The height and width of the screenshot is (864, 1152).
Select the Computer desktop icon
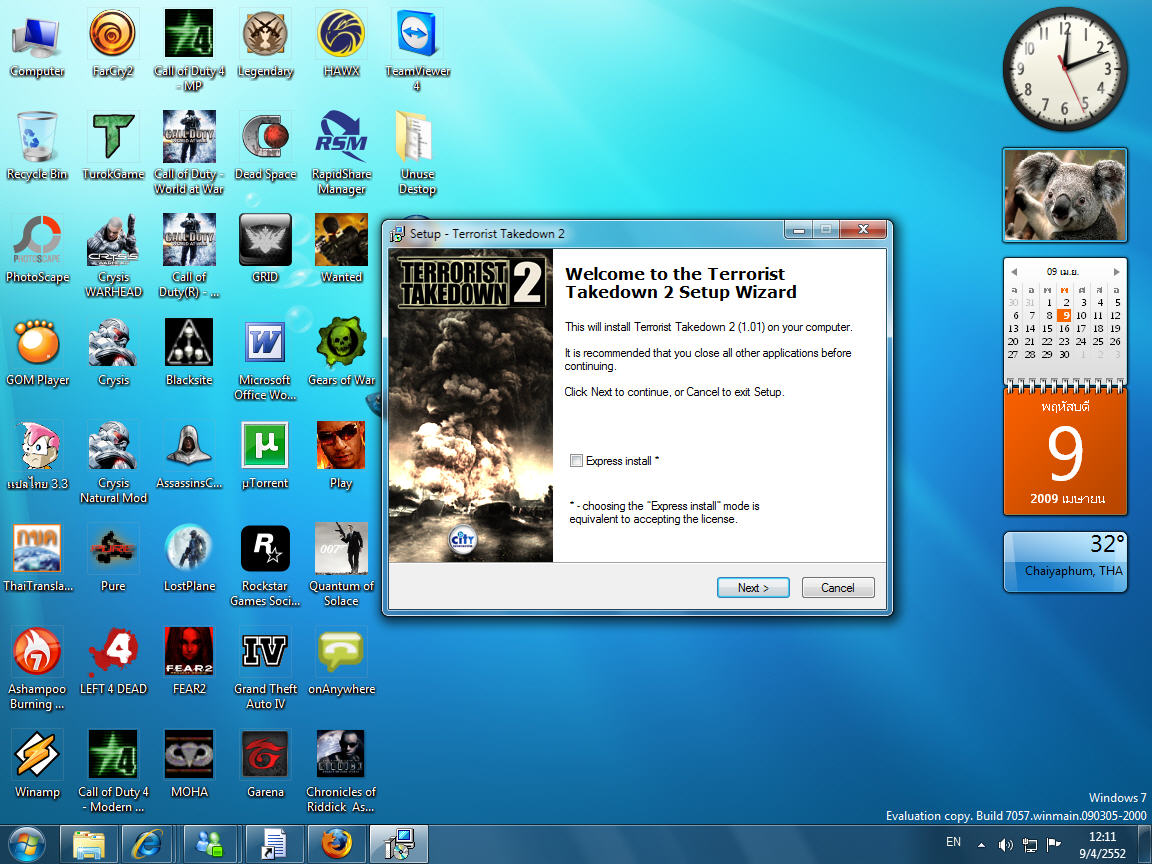point(37,43)
